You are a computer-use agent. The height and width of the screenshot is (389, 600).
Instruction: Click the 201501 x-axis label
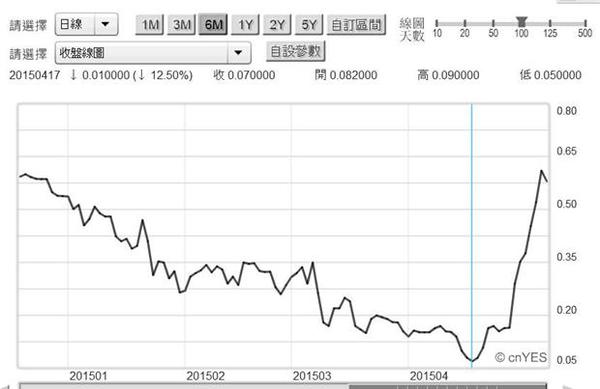click(88, 376)
